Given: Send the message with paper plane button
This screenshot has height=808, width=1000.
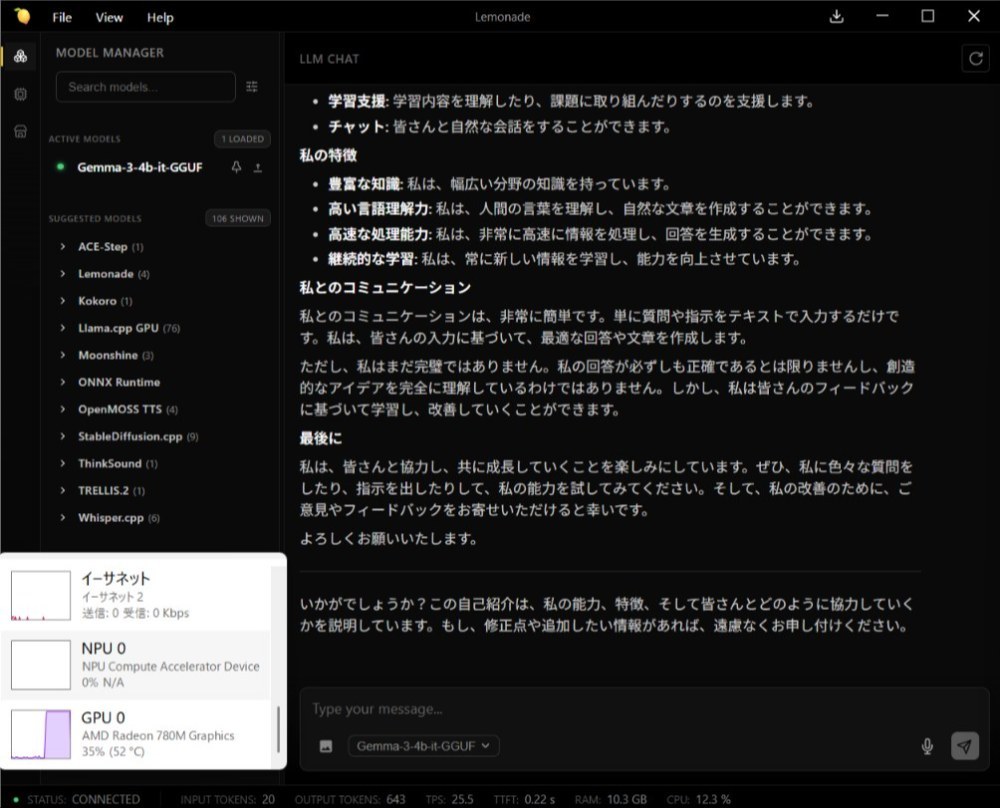Looking at the screenshot, I should (964, 746).
